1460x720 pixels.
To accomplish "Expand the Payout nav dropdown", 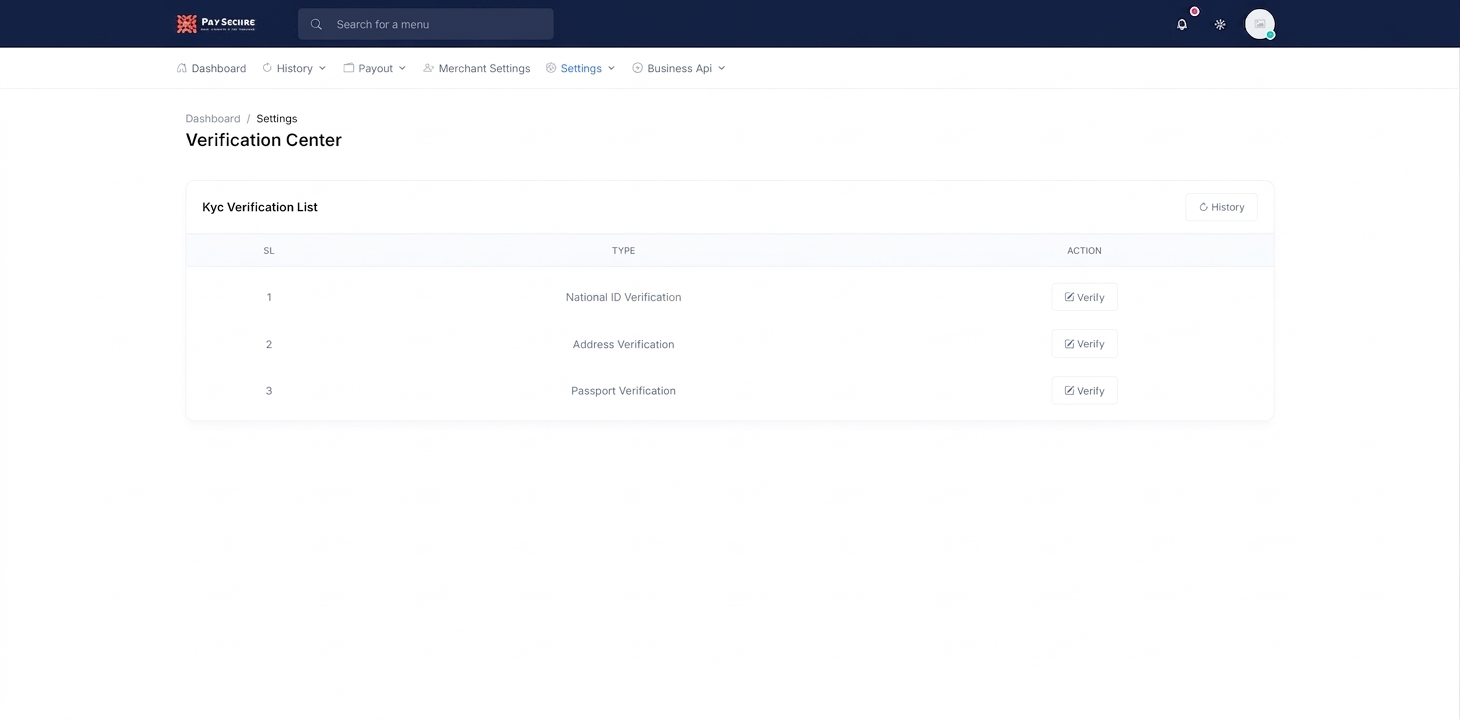I will click(375, 68).
